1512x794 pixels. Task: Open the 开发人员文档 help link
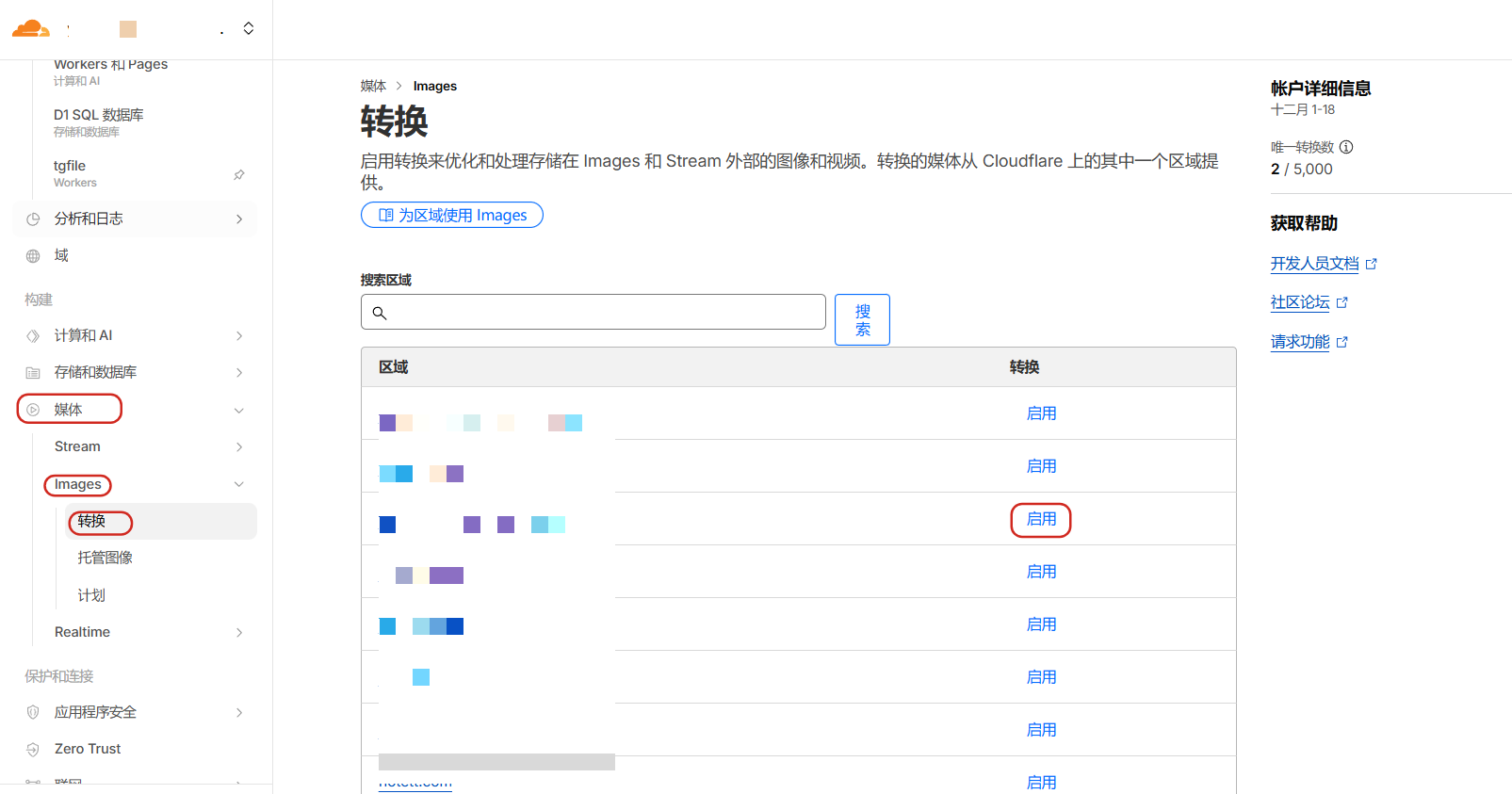(x=1314, y=264)
